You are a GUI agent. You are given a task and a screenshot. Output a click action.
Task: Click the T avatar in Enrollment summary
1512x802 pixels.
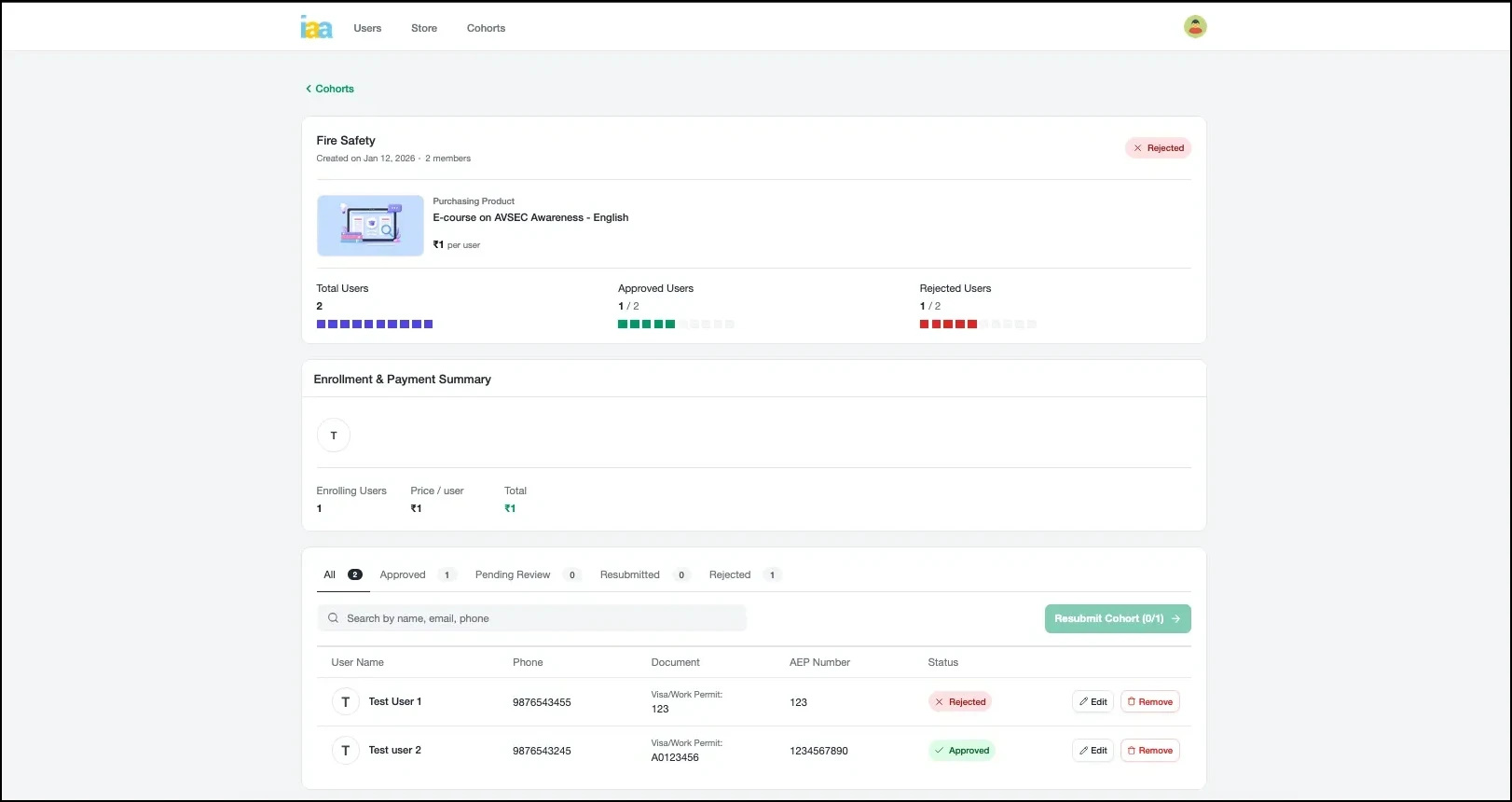(x=334, y=436)
